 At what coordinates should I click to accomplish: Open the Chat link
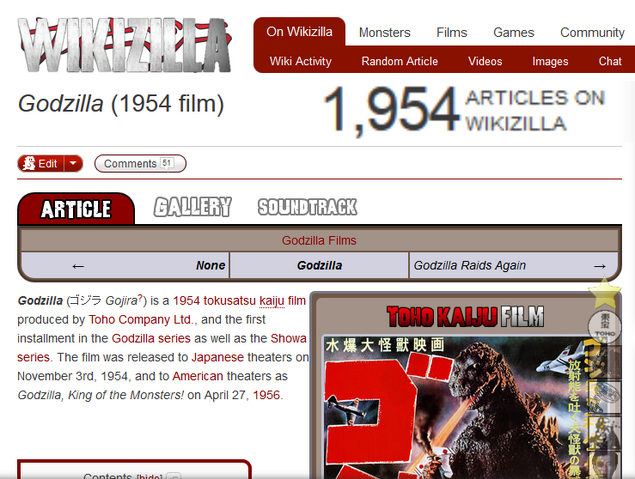[x=610, y=61]
